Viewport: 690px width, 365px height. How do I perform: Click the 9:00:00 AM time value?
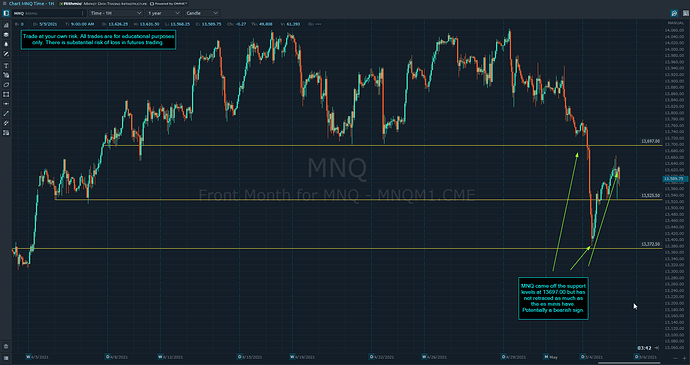tap(82, 24)
